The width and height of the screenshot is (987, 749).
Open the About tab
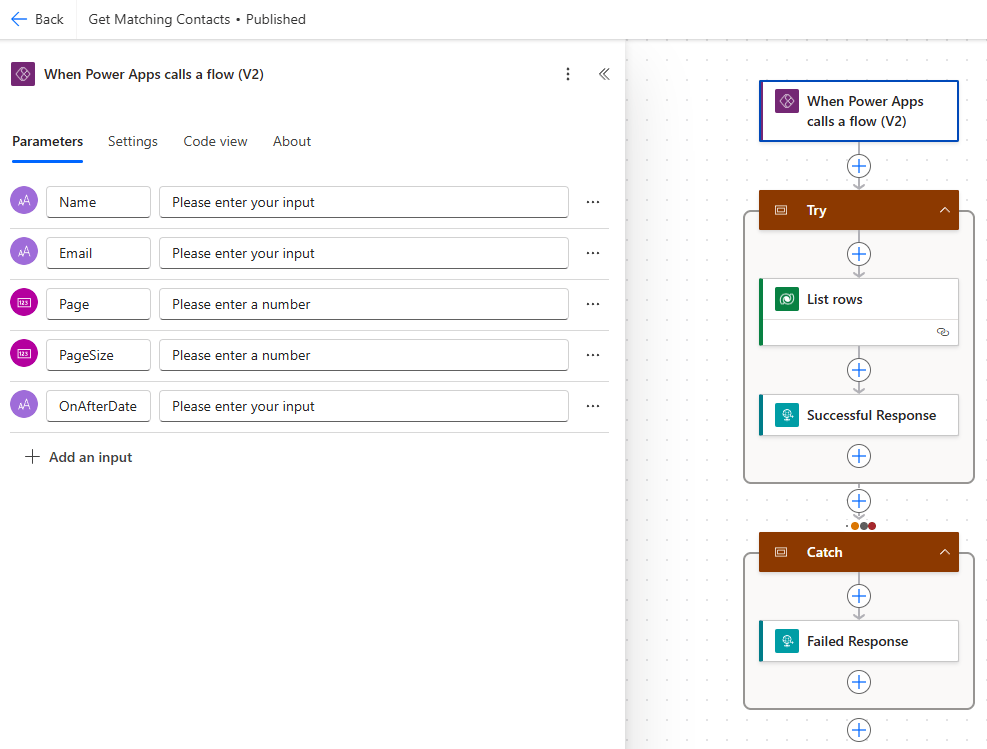292,141
